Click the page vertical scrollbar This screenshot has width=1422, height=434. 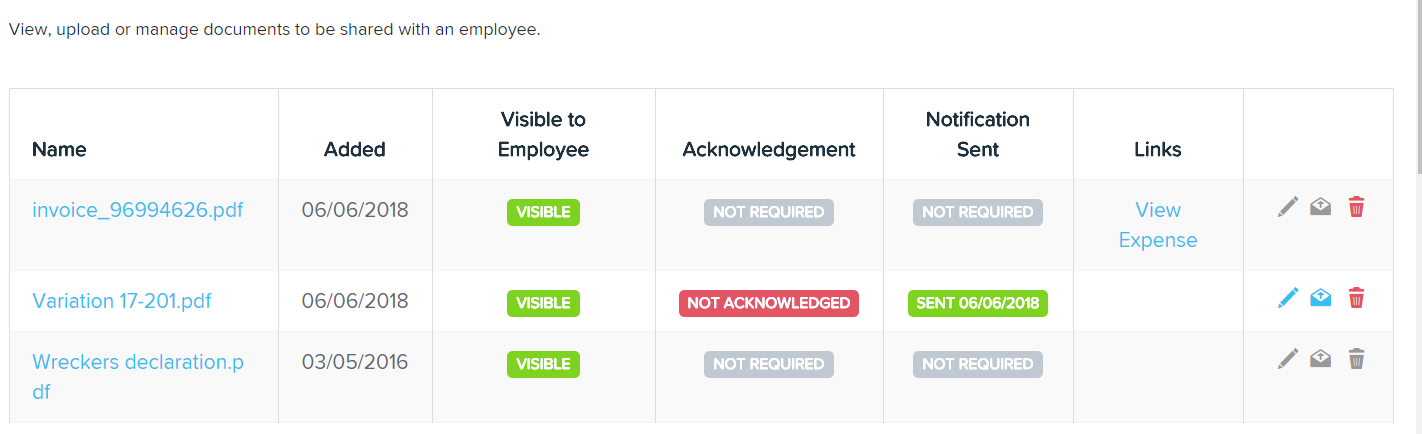(1416, 217)
